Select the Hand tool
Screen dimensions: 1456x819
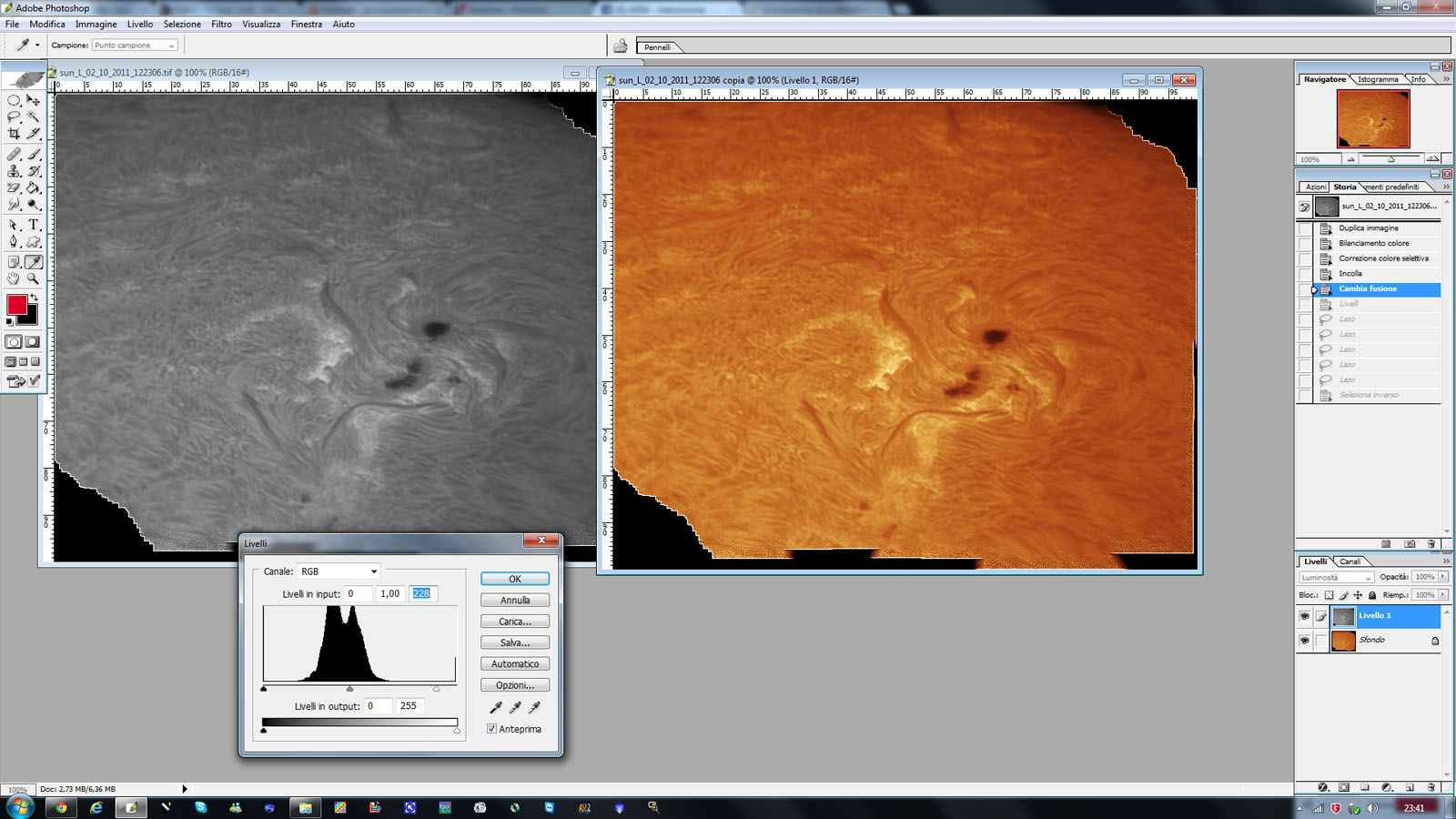pyautogui.click(x=14, y=279)
